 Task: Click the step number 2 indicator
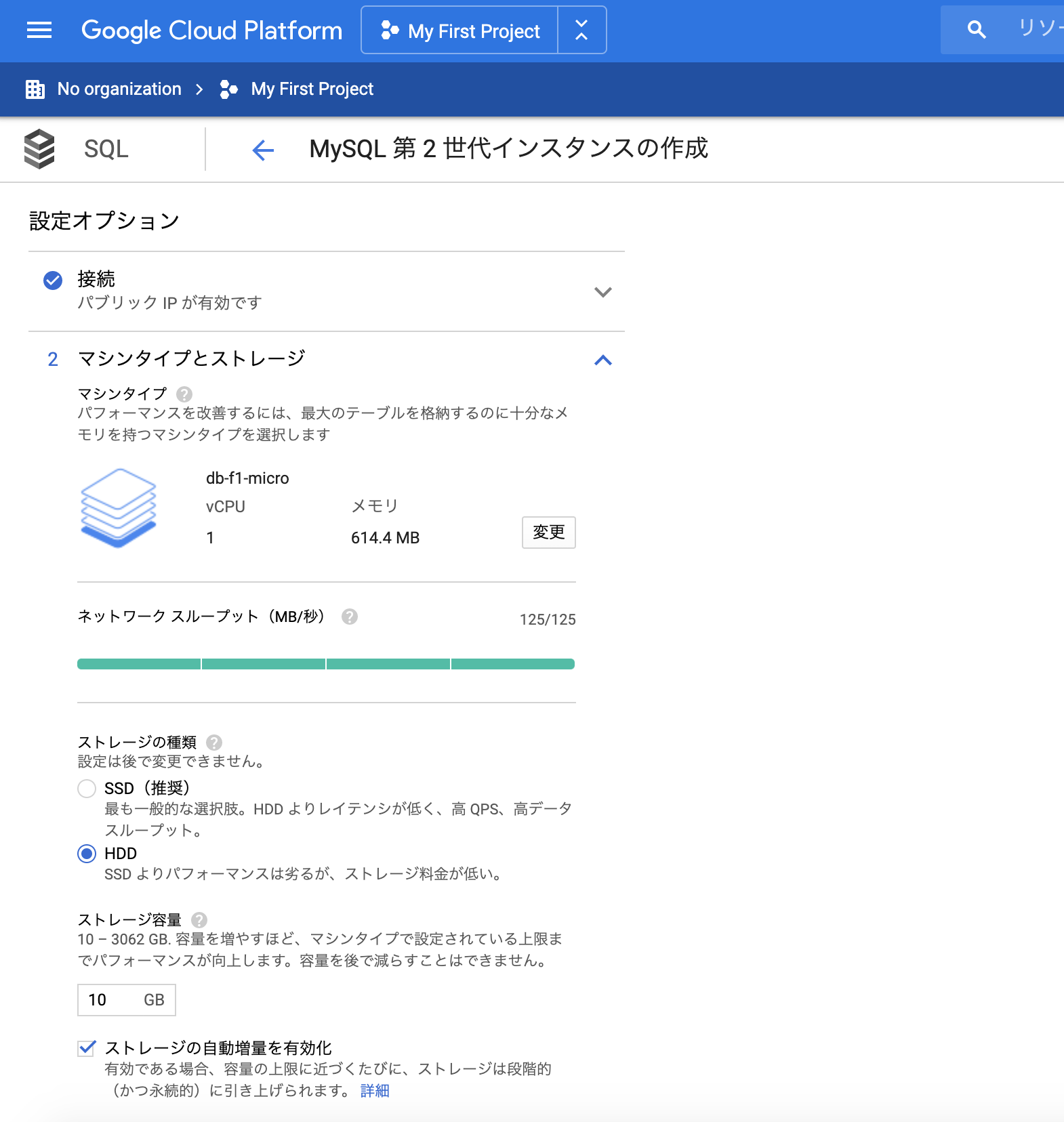(x=53, y=359)
